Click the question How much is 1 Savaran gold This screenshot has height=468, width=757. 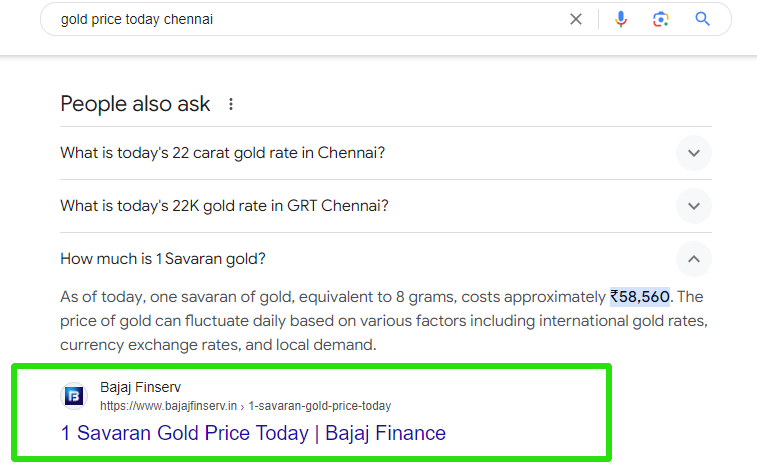point(163,259)
